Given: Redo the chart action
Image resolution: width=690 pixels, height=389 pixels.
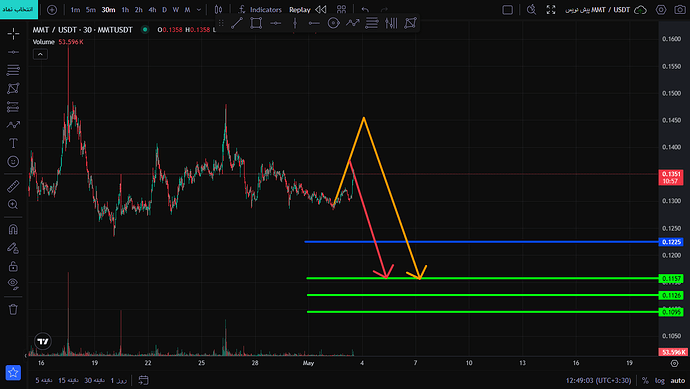Looking at the screenshot, I should (384, 10).
